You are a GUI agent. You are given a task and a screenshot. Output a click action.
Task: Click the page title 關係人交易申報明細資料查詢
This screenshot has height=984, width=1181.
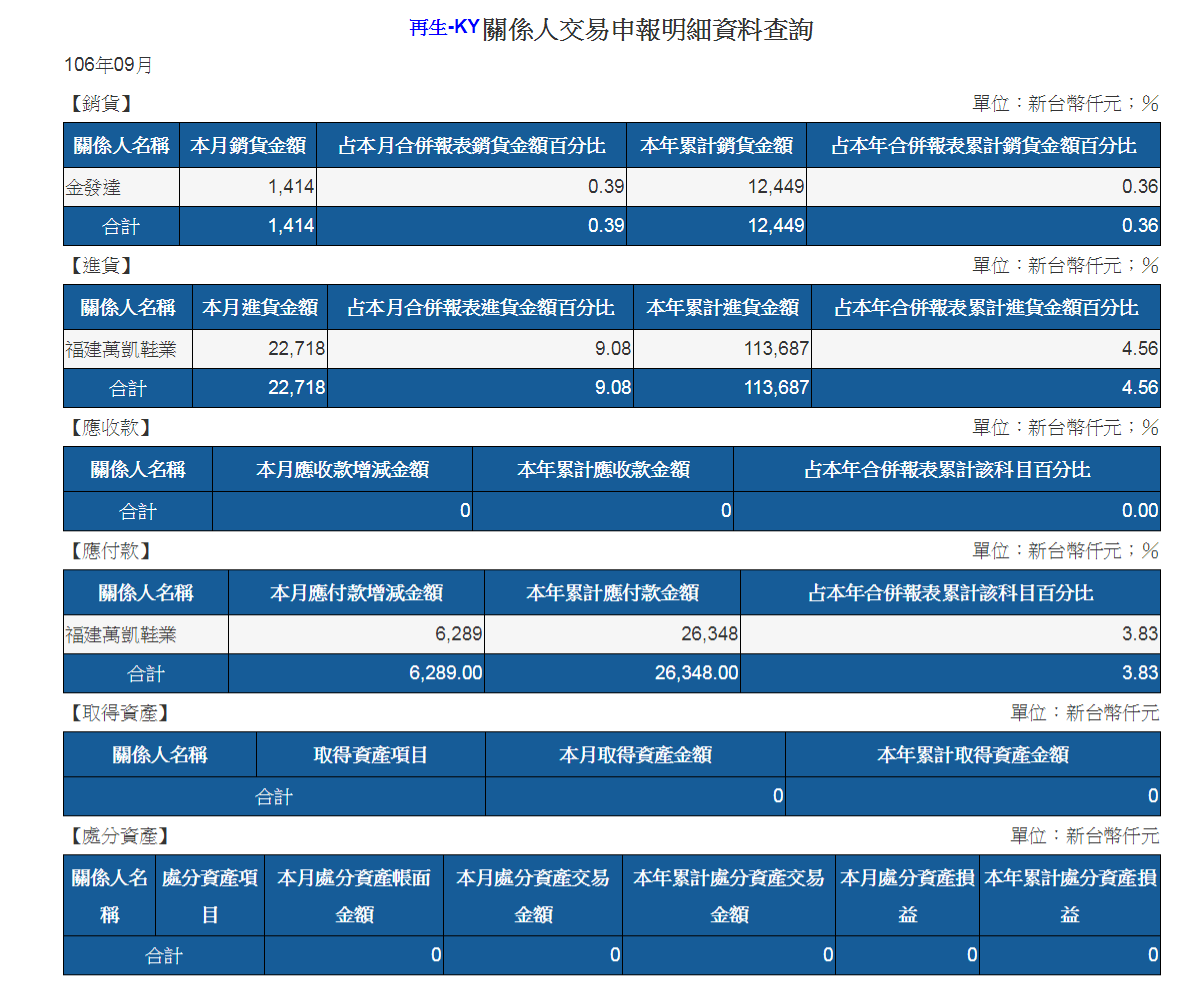(x=648, y=29)
